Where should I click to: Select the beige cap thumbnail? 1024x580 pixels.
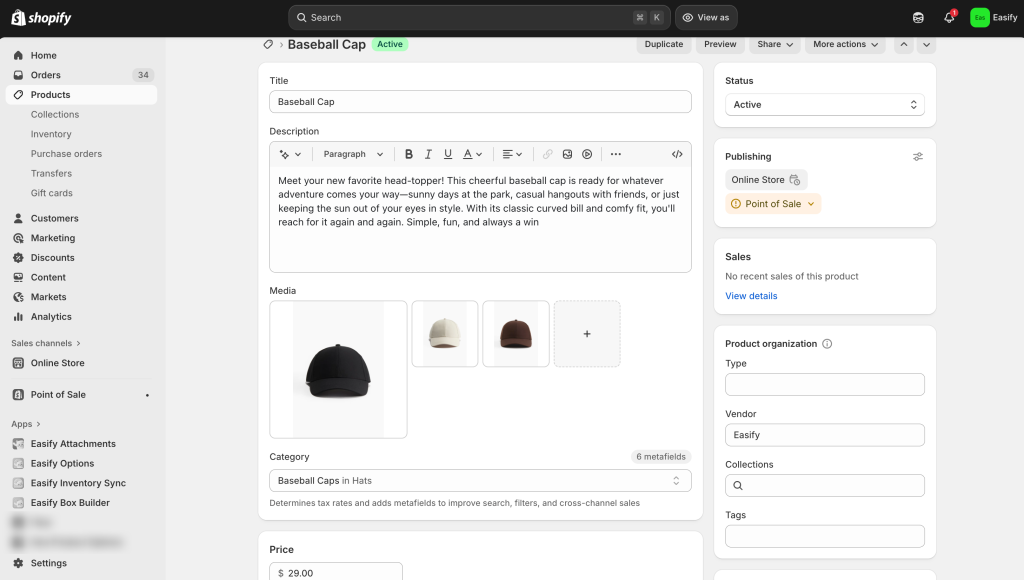[445, 334]
